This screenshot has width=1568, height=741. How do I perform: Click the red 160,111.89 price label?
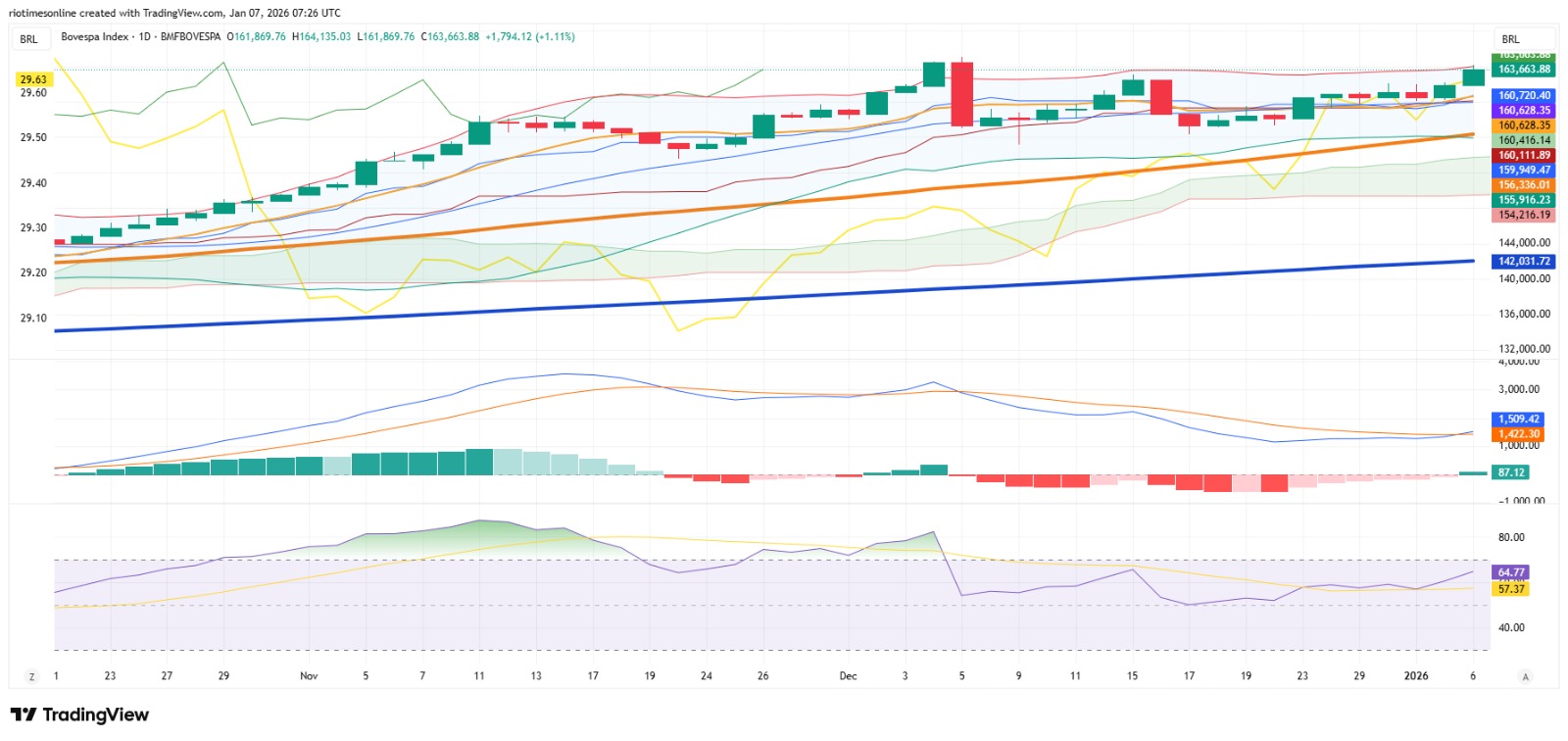[x=1524, y=156]
